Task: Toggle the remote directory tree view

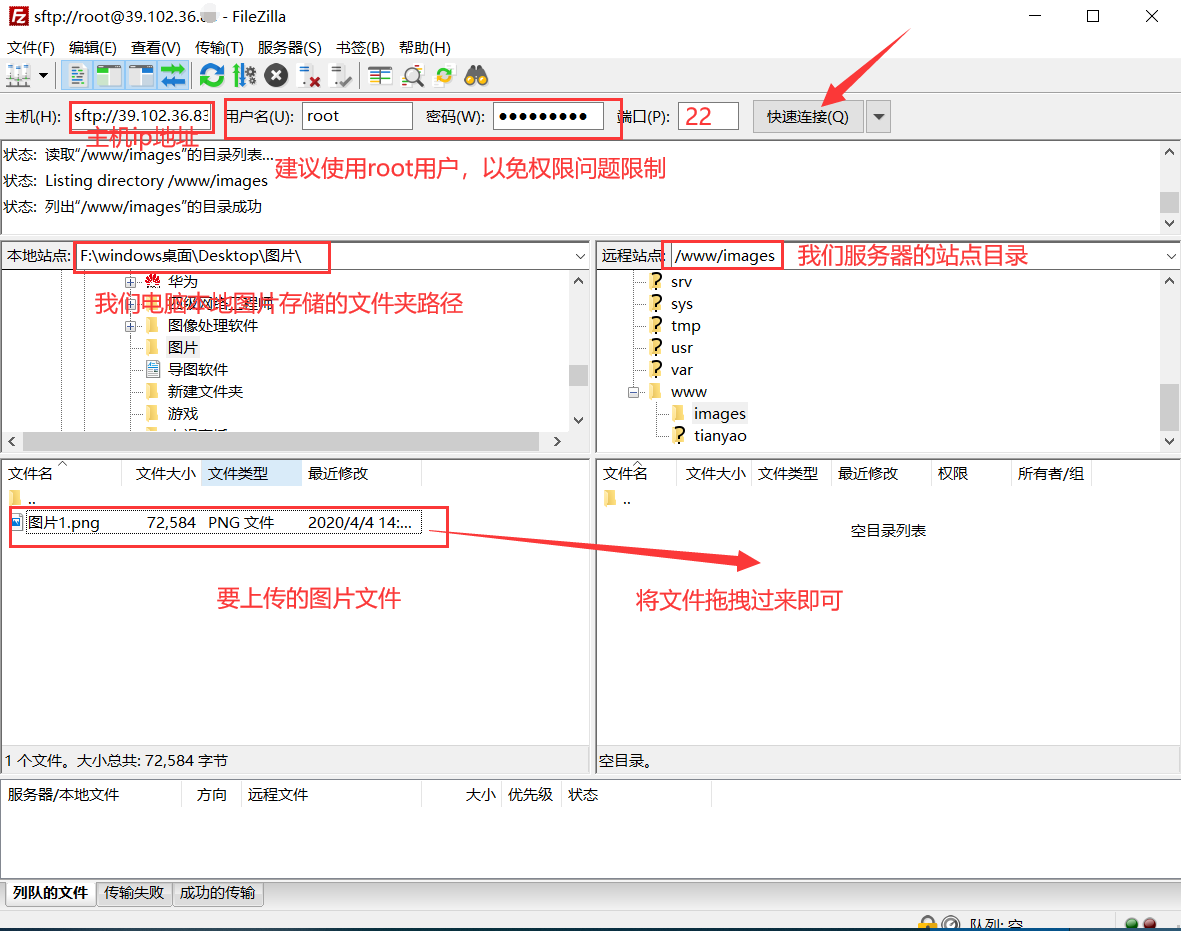Action: coord(141,75)
